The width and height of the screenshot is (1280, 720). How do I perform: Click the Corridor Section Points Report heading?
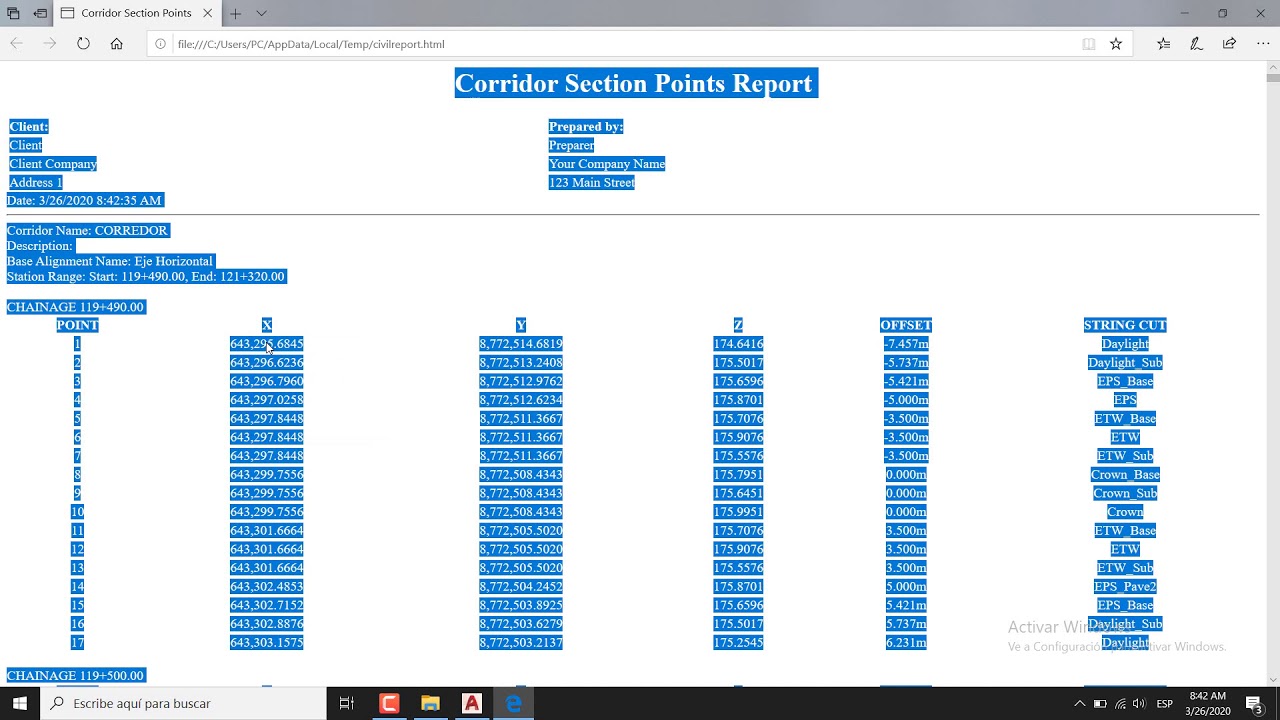(636, 83)
